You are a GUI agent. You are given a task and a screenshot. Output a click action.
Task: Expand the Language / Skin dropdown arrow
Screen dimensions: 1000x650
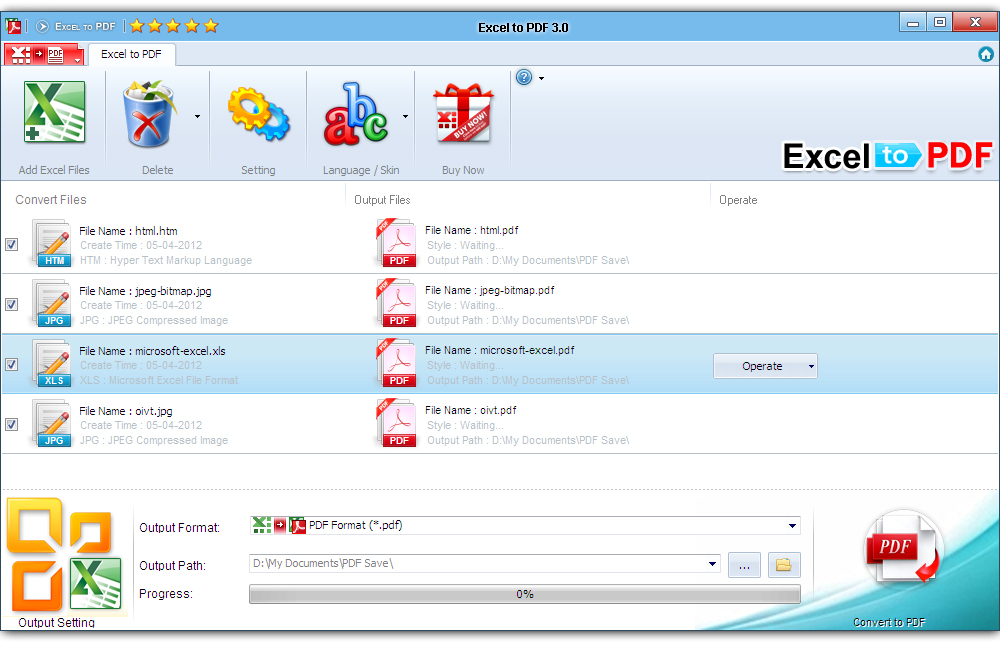(405, 116)
